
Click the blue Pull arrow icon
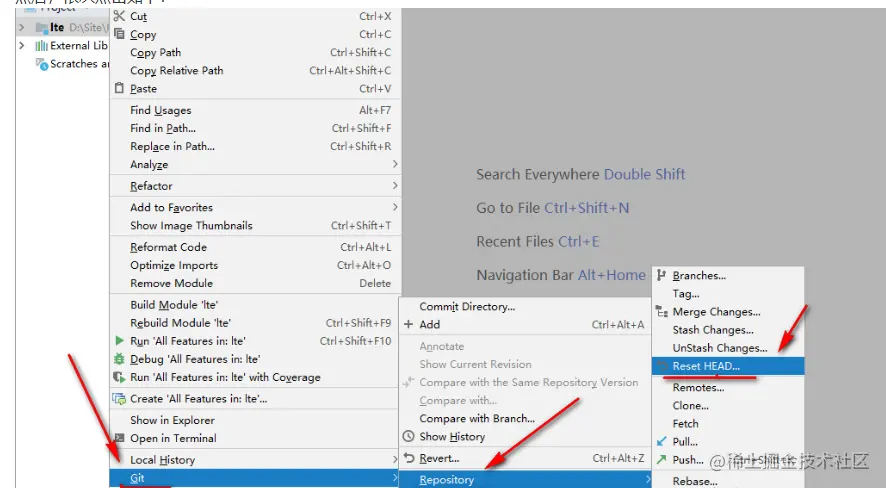(662, 441)
